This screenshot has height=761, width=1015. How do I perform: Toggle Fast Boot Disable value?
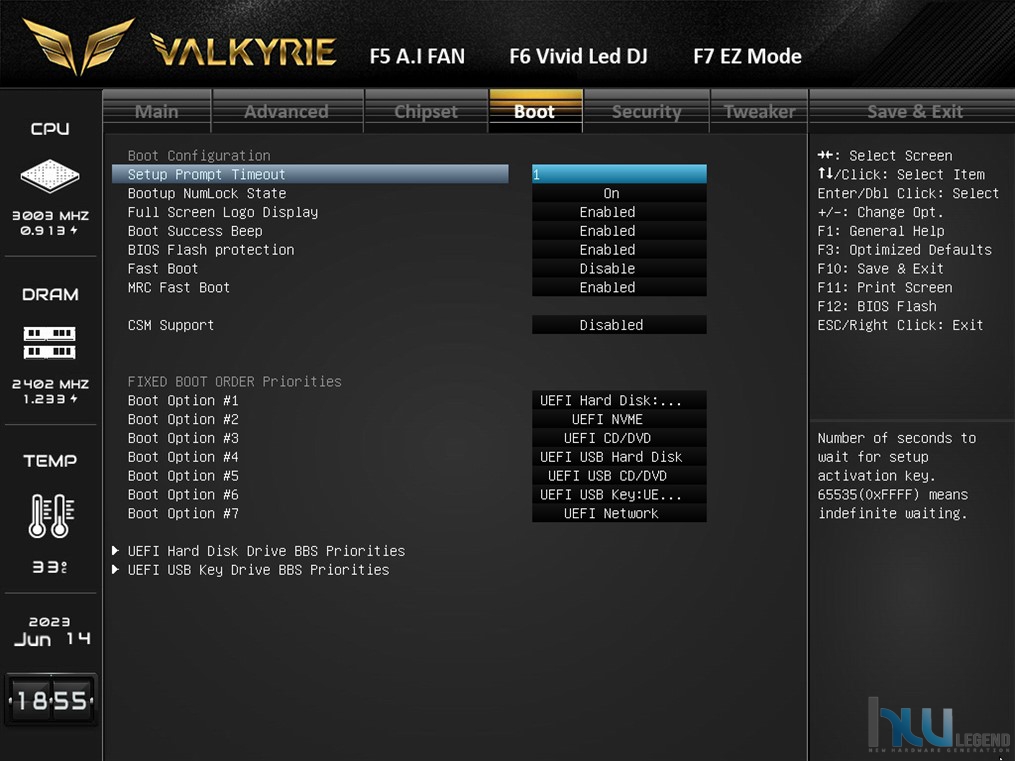tap(619, 269)
